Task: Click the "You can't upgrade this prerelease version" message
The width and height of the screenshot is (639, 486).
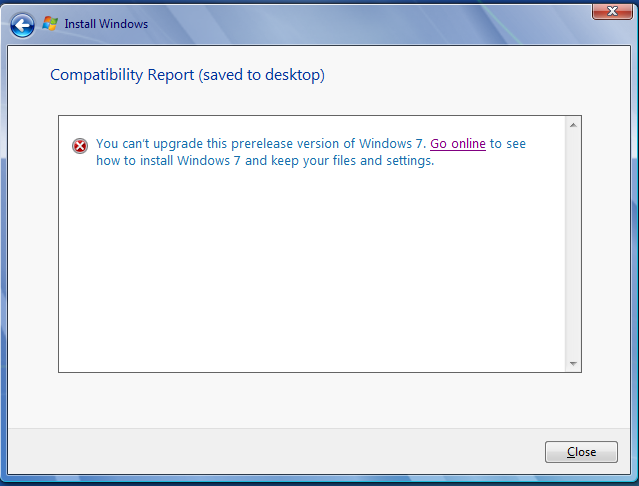Action: (x=311, y=152)
